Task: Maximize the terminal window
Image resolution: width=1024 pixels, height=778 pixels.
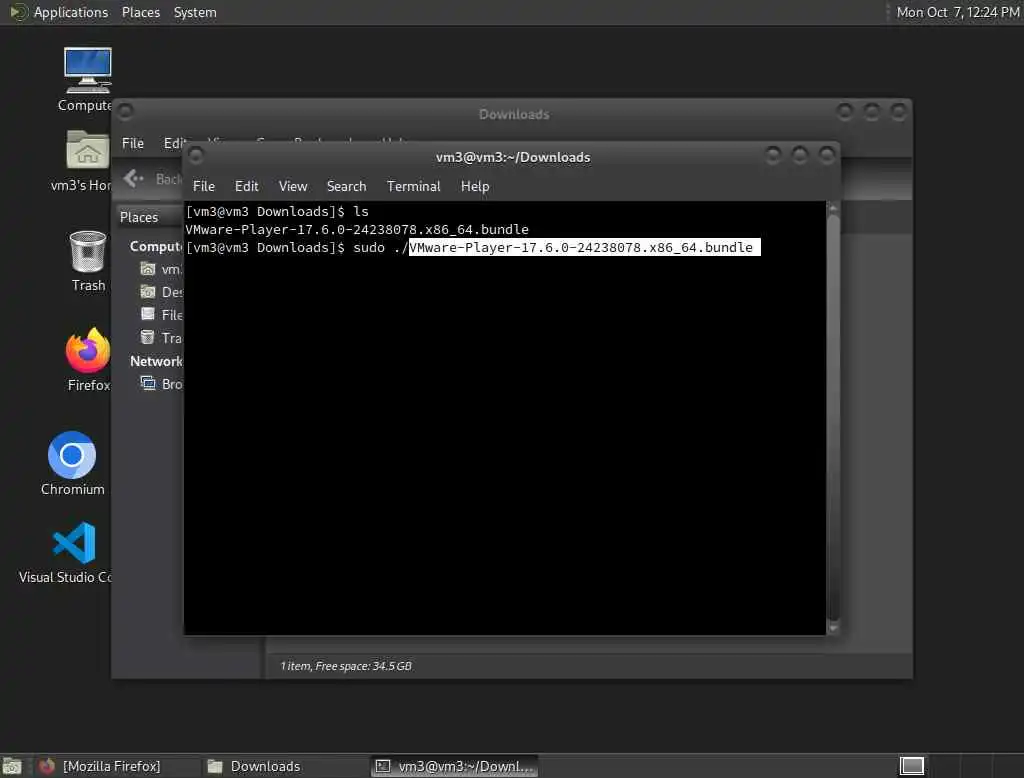Action: pos(800,155)
